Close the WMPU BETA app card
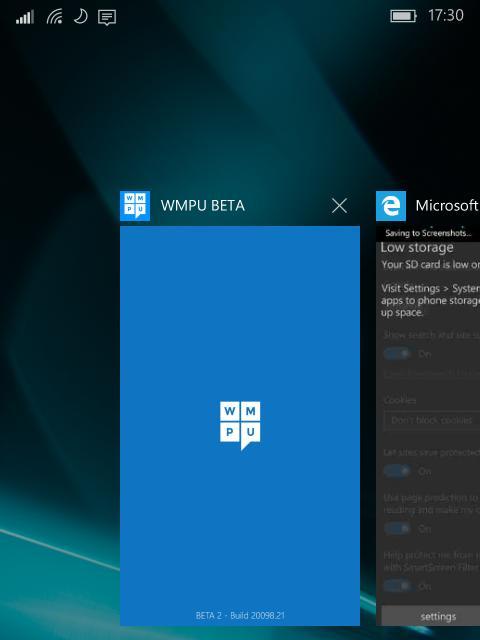480x640 pixels. [339, 206]
